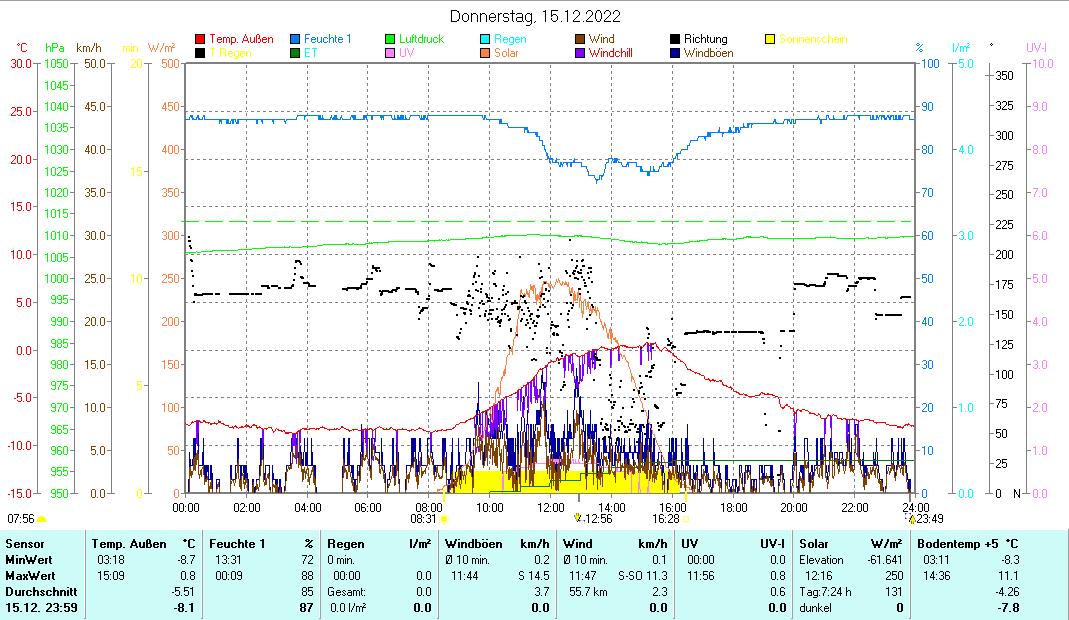Click the sun icon beside 07:56
Viewport: 1069px width, 620px height.
42,520
